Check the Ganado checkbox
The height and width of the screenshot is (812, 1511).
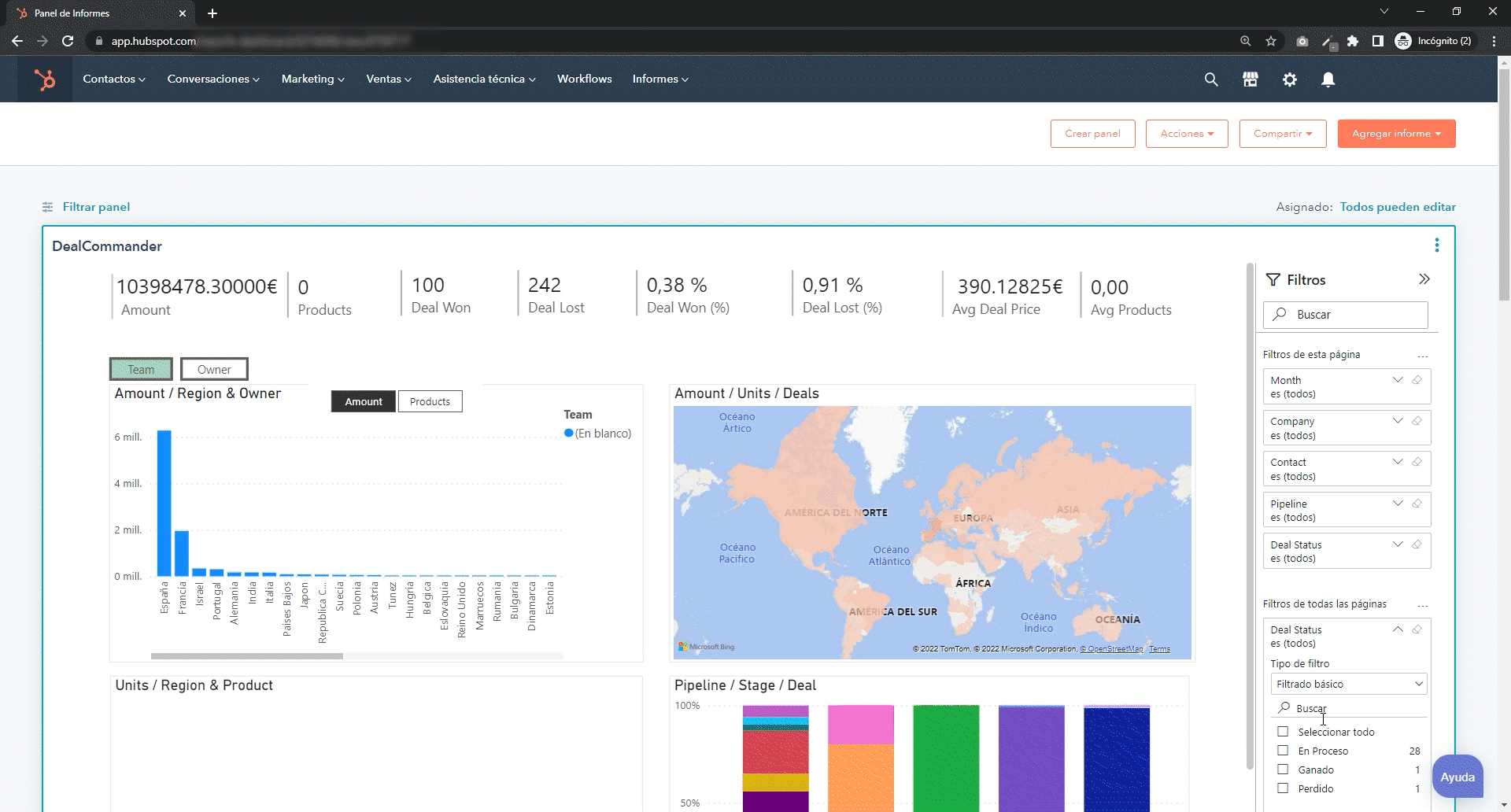coord(1283,770)
